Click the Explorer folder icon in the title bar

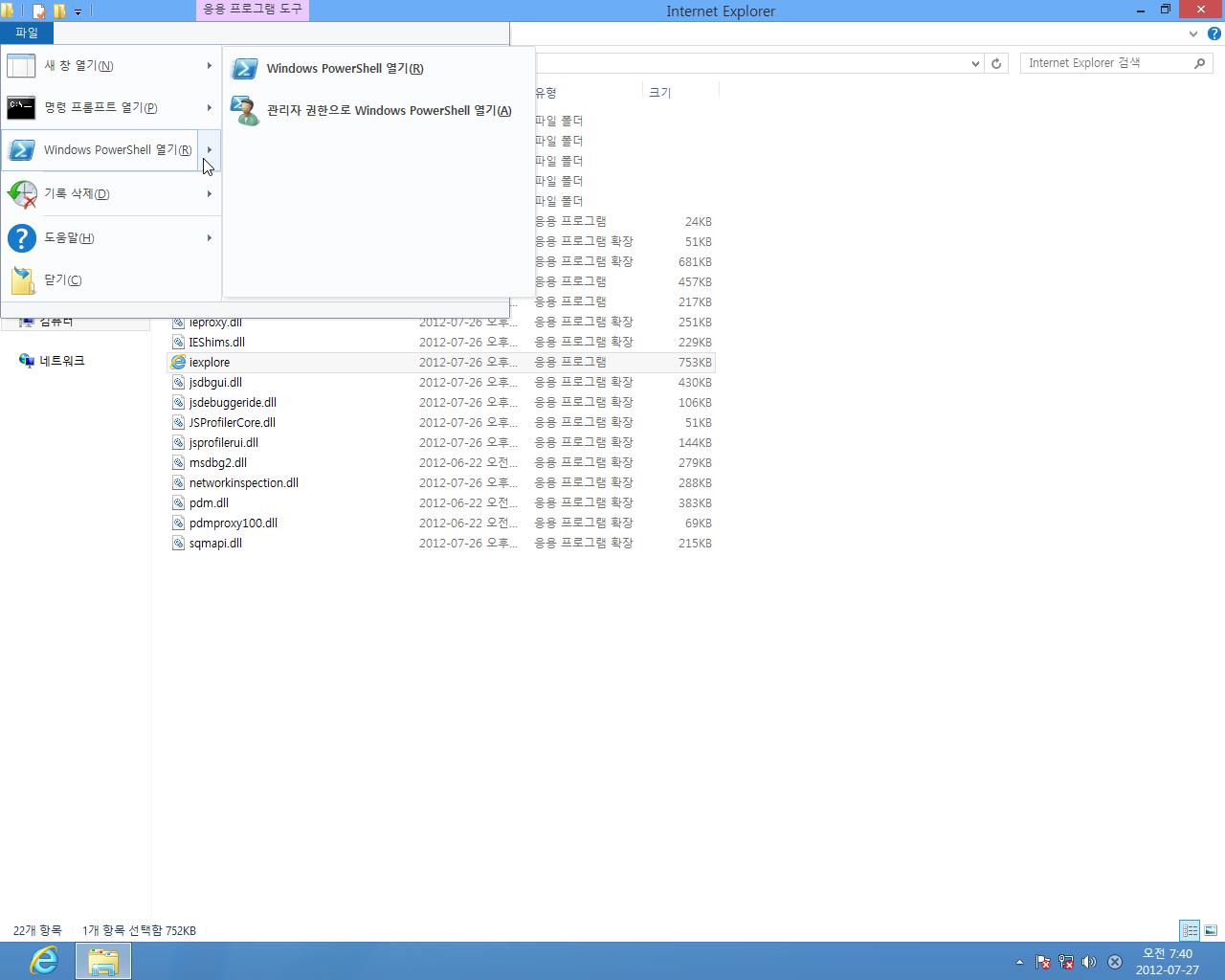[8, 11]
